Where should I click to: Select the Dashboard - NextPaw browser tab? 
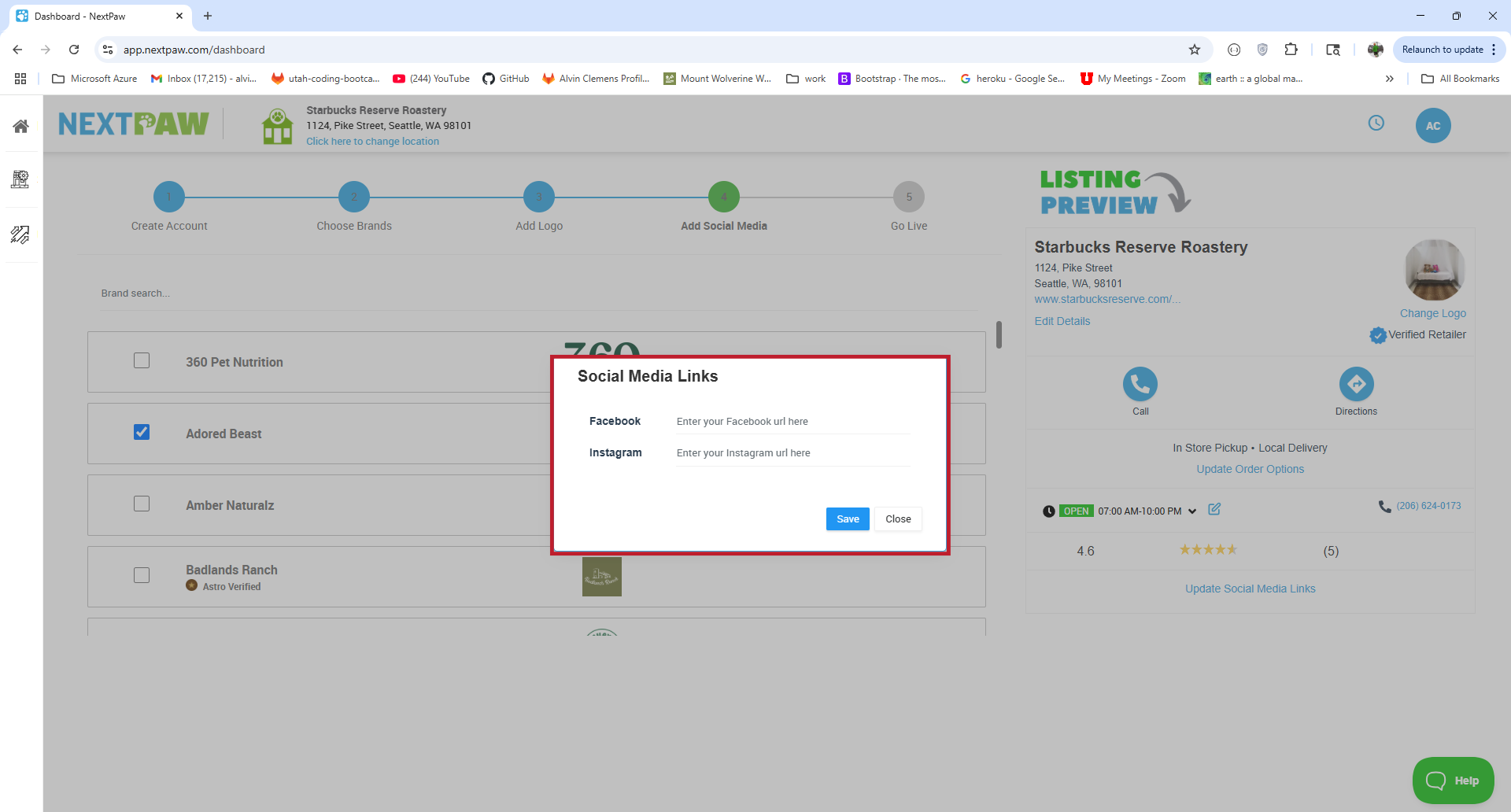click(100, 16)
